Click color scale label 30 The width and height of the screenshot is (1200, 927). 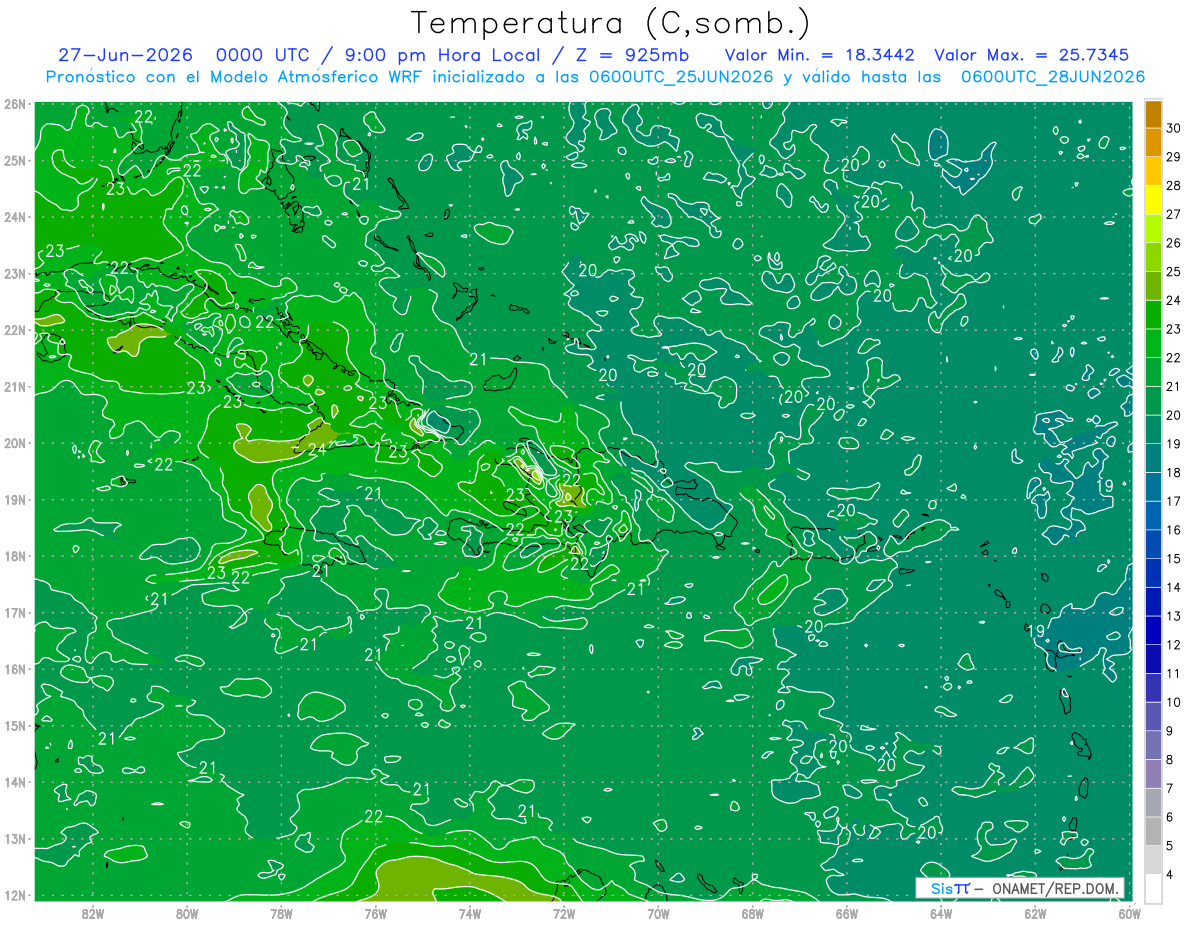(1174, 128)
